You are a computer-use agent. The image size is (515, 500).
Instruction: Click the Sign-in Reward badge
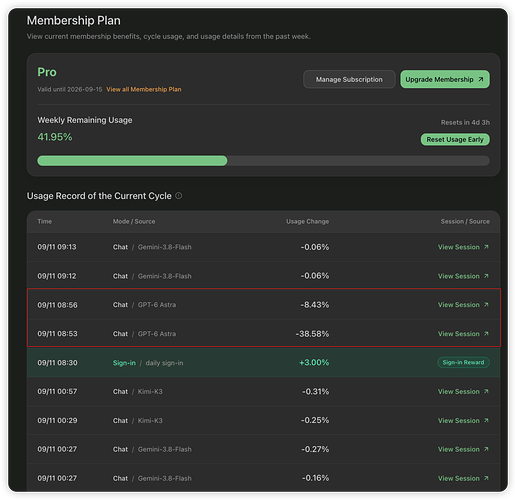tap(463, 362)
